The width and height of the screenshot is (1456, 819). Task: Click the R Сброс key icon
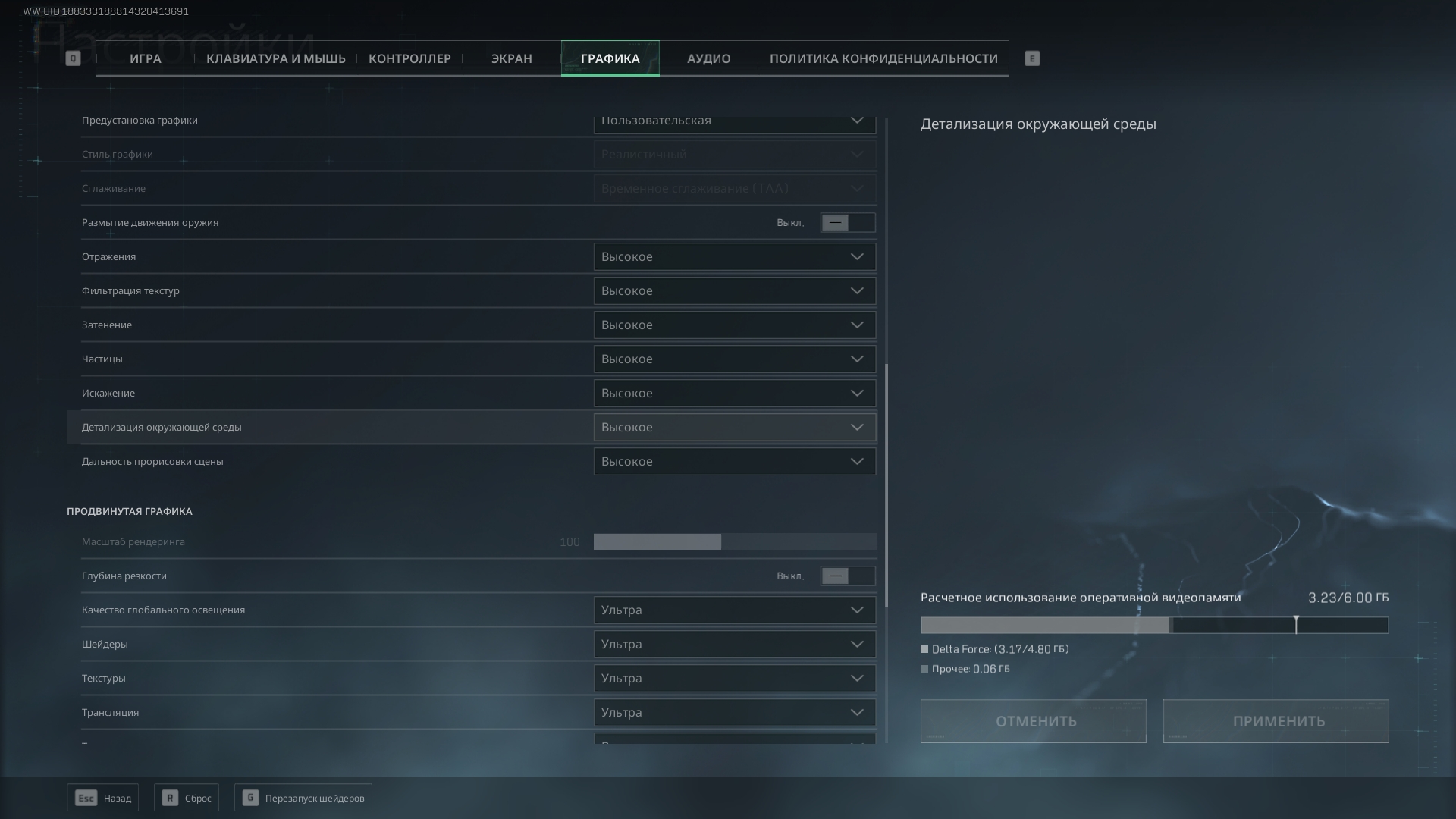[x=170, y=798]
